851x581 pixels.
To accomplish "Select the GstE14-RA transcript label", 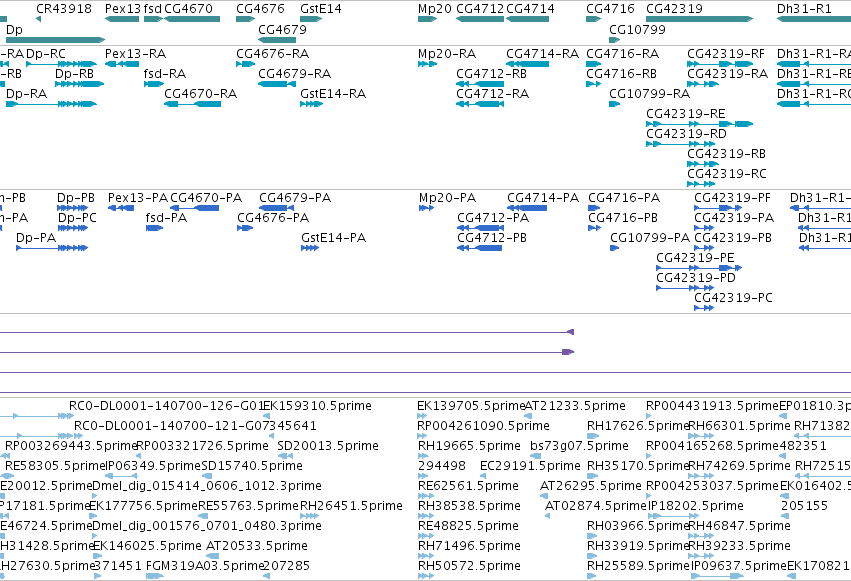I will 333,94.
